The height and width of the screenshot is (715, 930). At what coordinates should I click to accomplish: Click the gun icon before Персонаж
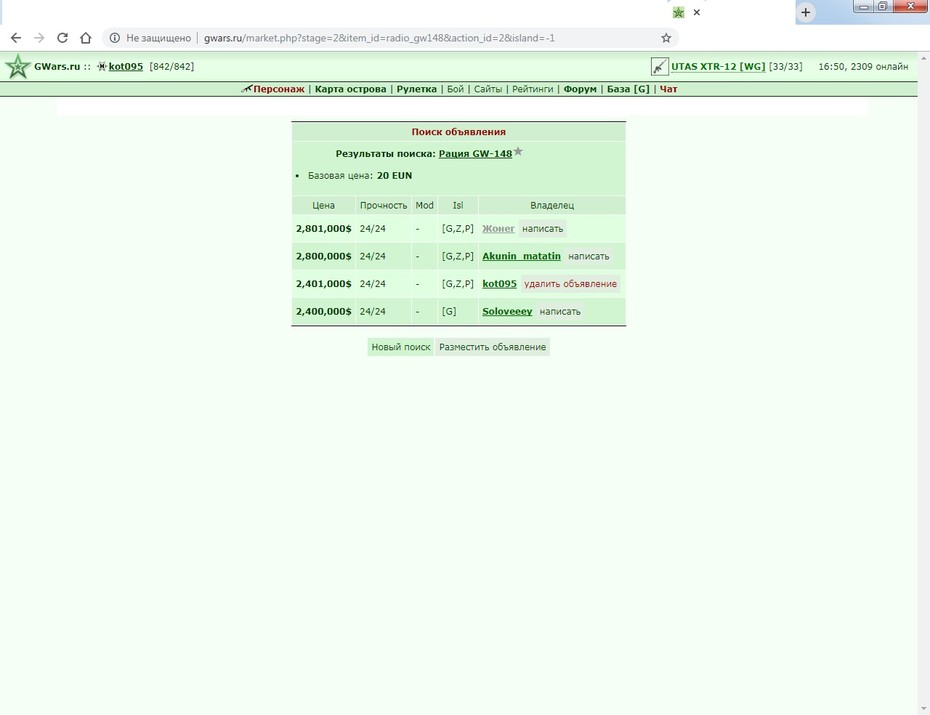click(247, 89)
